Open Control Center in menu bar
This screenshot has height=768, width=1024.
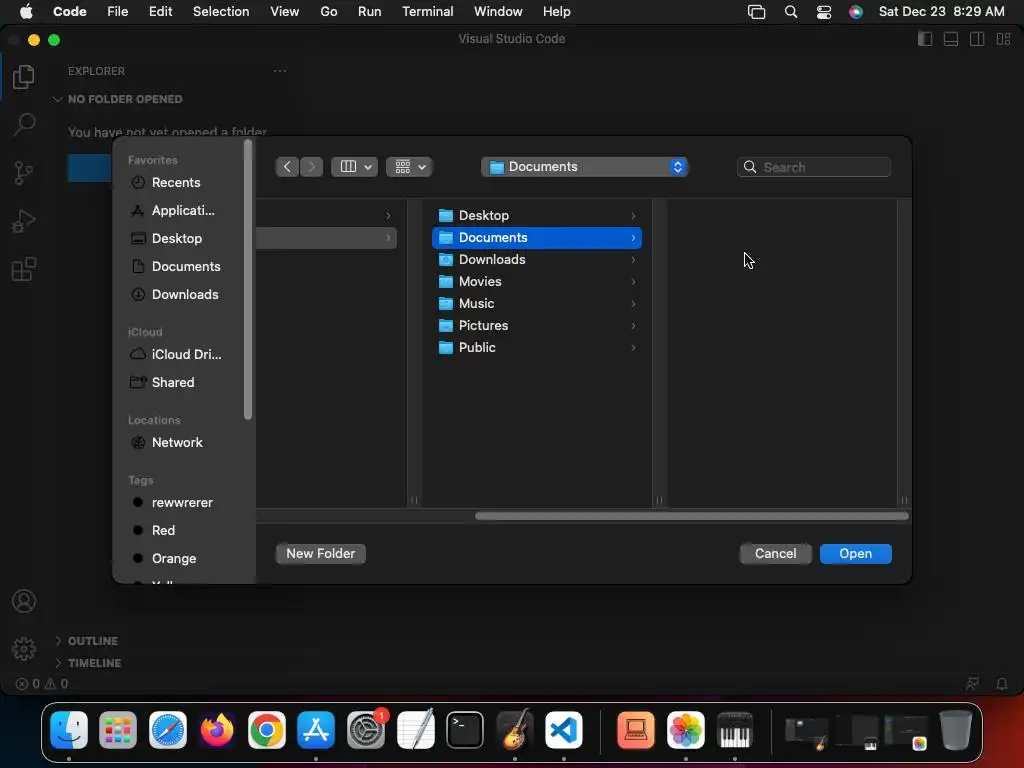pos(824,12)
